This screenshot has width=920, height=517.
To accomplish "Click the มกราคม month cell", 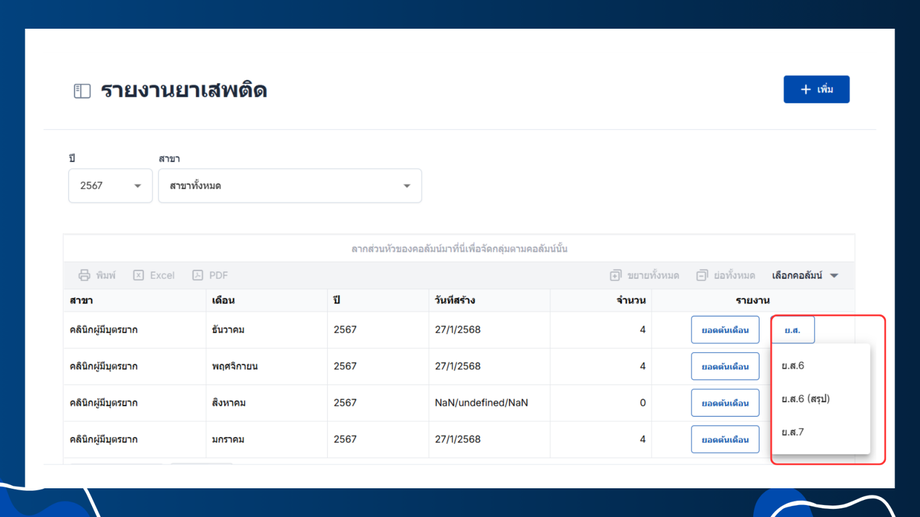I will [x=266, y=439].
